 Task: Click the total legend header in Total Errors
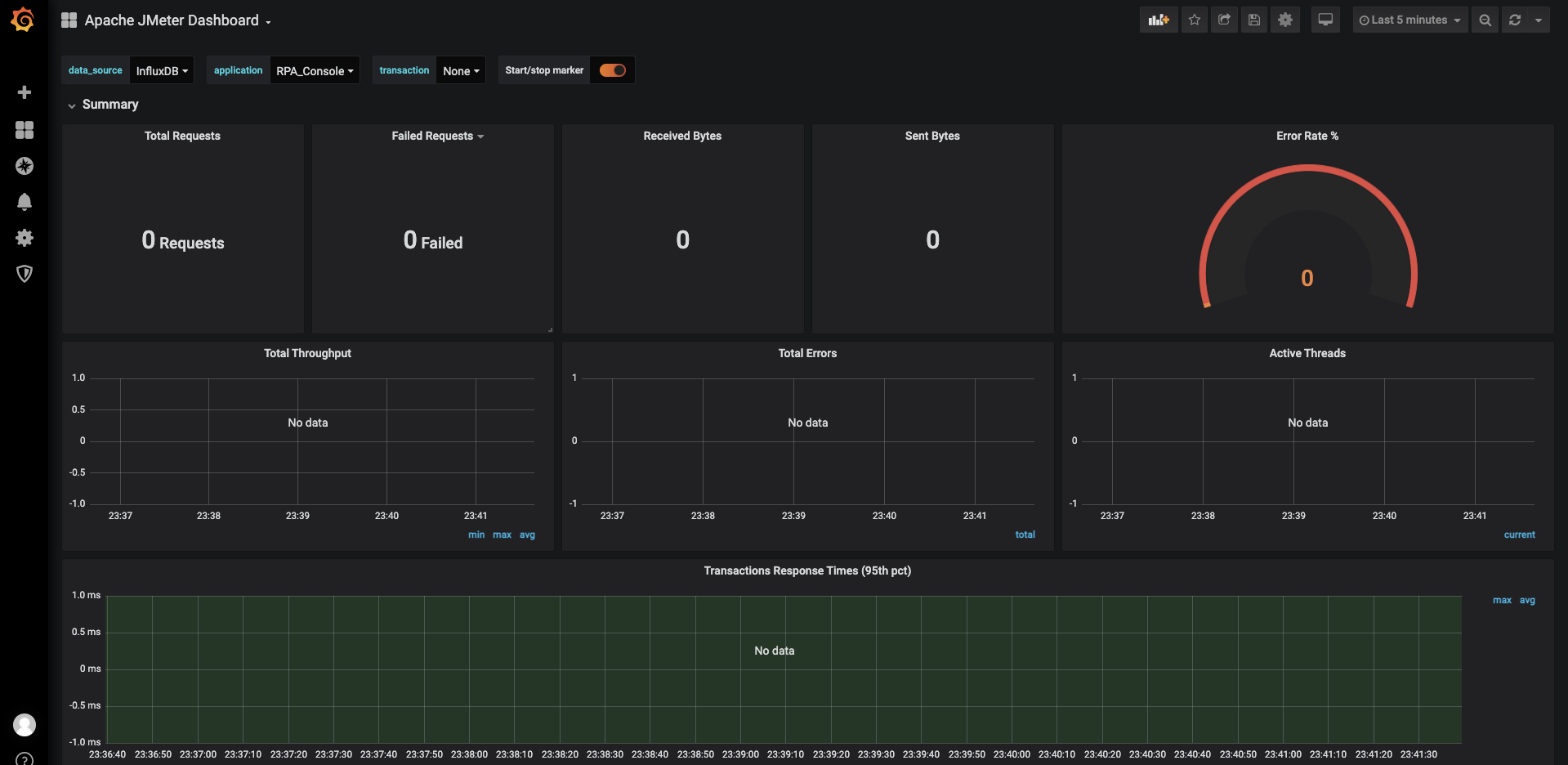[x=1025, y=535]
